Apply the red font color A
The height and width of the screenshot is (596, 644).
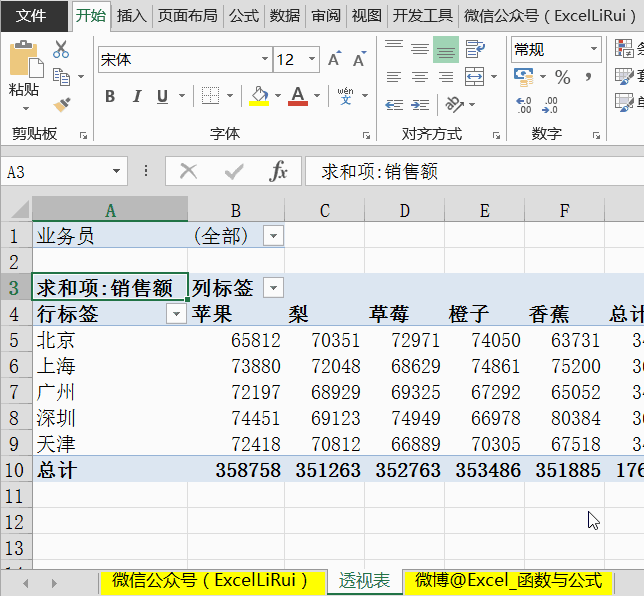pyautogui.click(x=298, y=96)
